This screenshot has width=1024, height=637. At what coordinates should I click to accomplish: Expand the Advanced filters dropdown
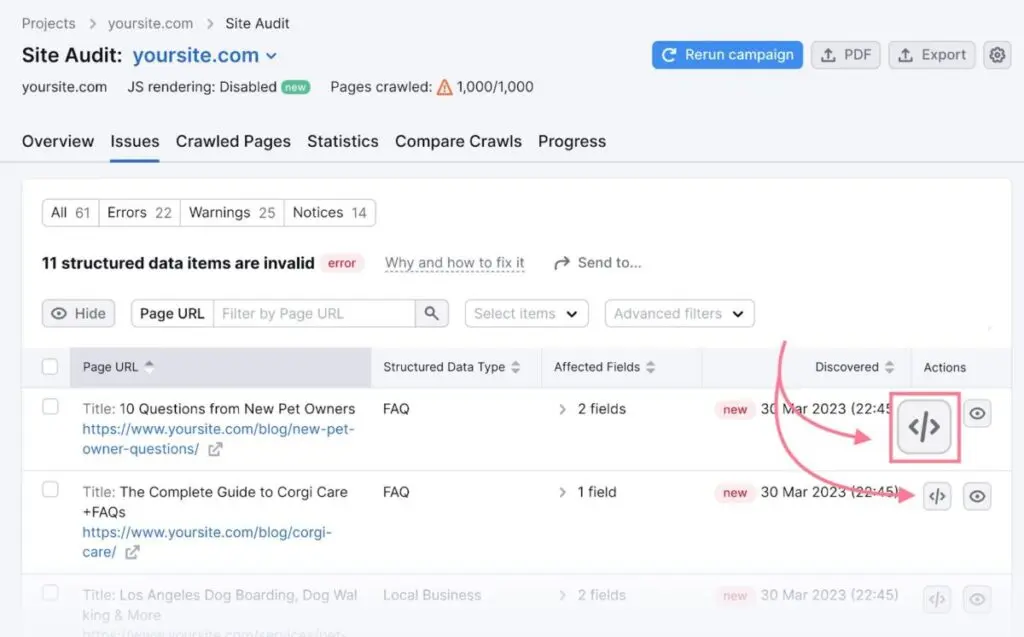pos(679,314)
